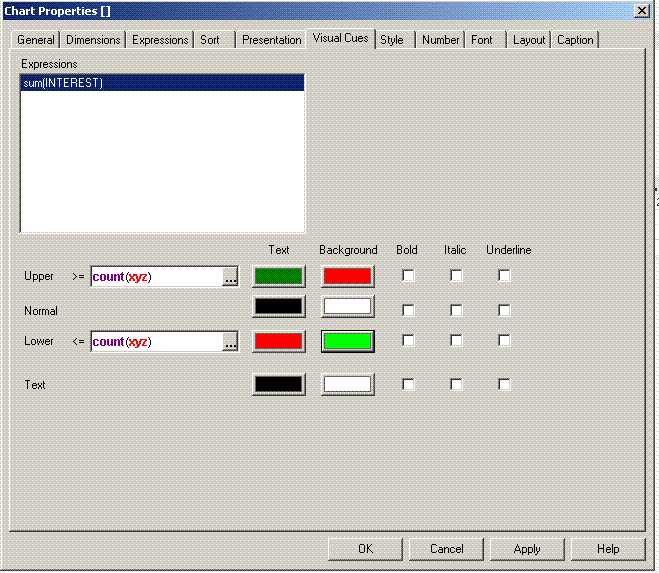Enable Bold for the Lower row

pos(408,341)
